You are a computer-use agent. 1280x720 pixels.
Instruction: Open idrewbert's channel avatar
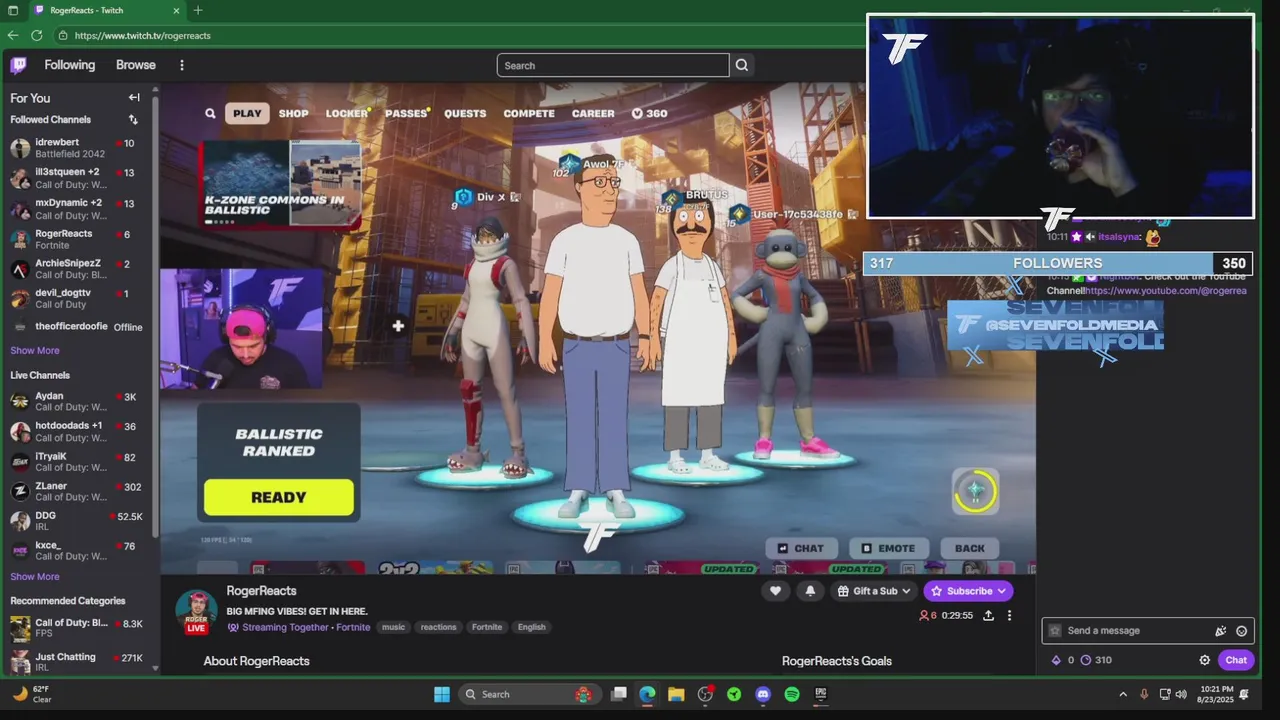tap(20, 148)
